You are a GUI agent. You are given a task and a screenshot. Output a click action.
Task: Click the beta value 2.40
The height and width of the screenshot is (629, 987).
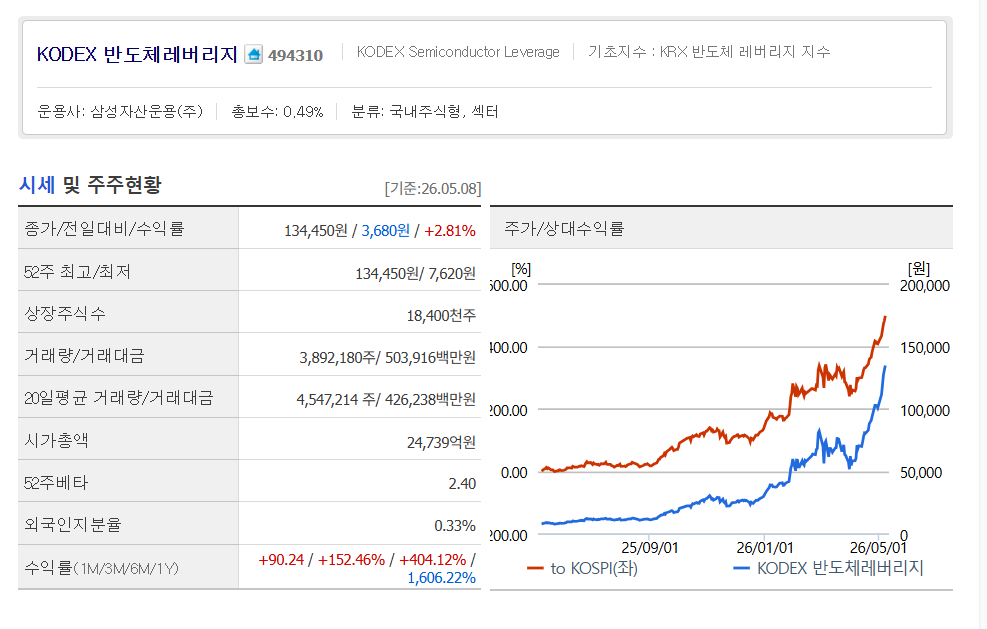[462, 484]
